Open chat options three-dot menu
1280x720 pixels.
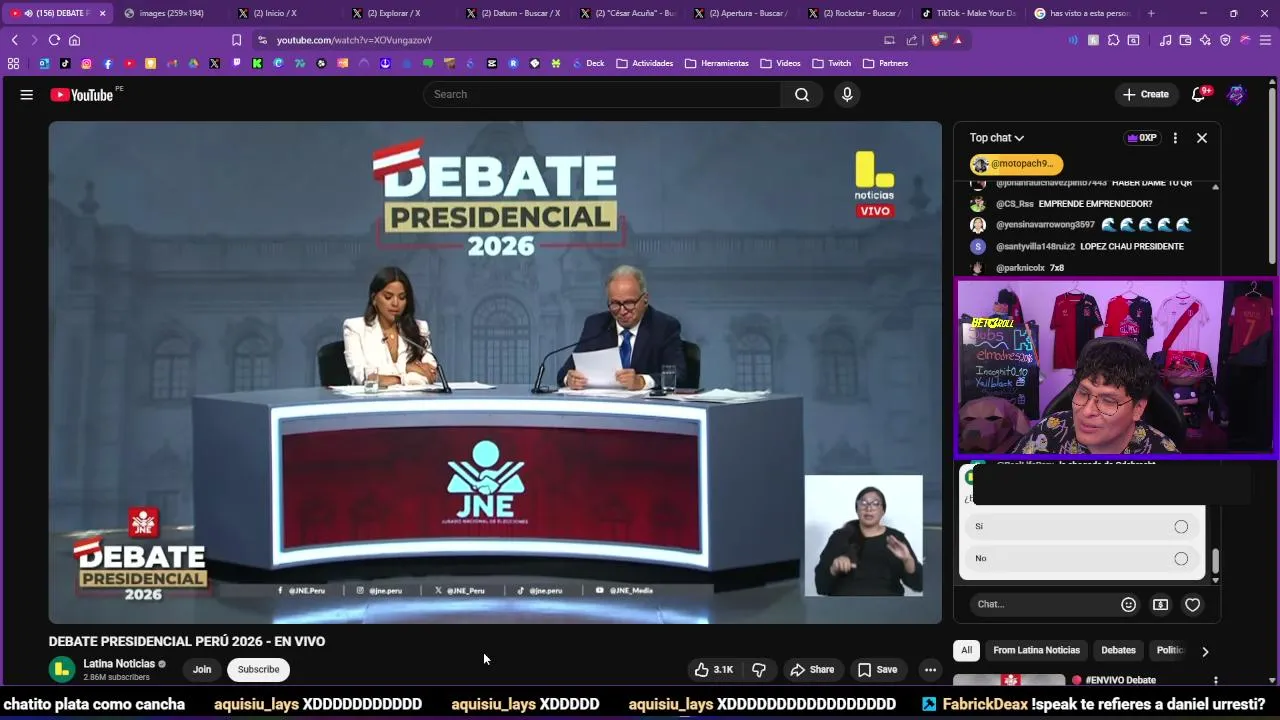[1175, 138]
